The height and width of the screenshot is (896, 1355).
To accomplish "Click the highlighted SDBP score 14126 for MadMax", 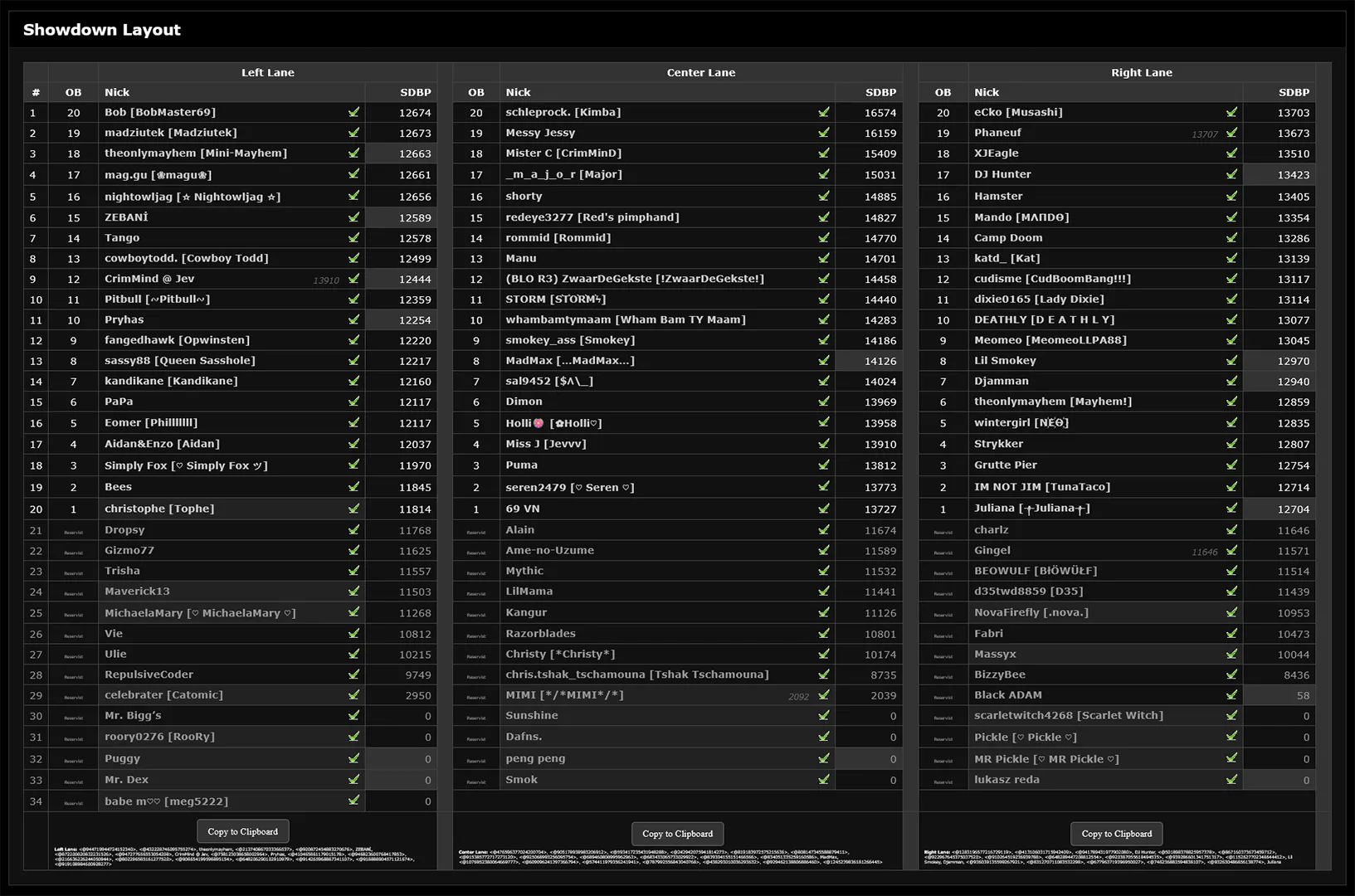I will [880, 361].
